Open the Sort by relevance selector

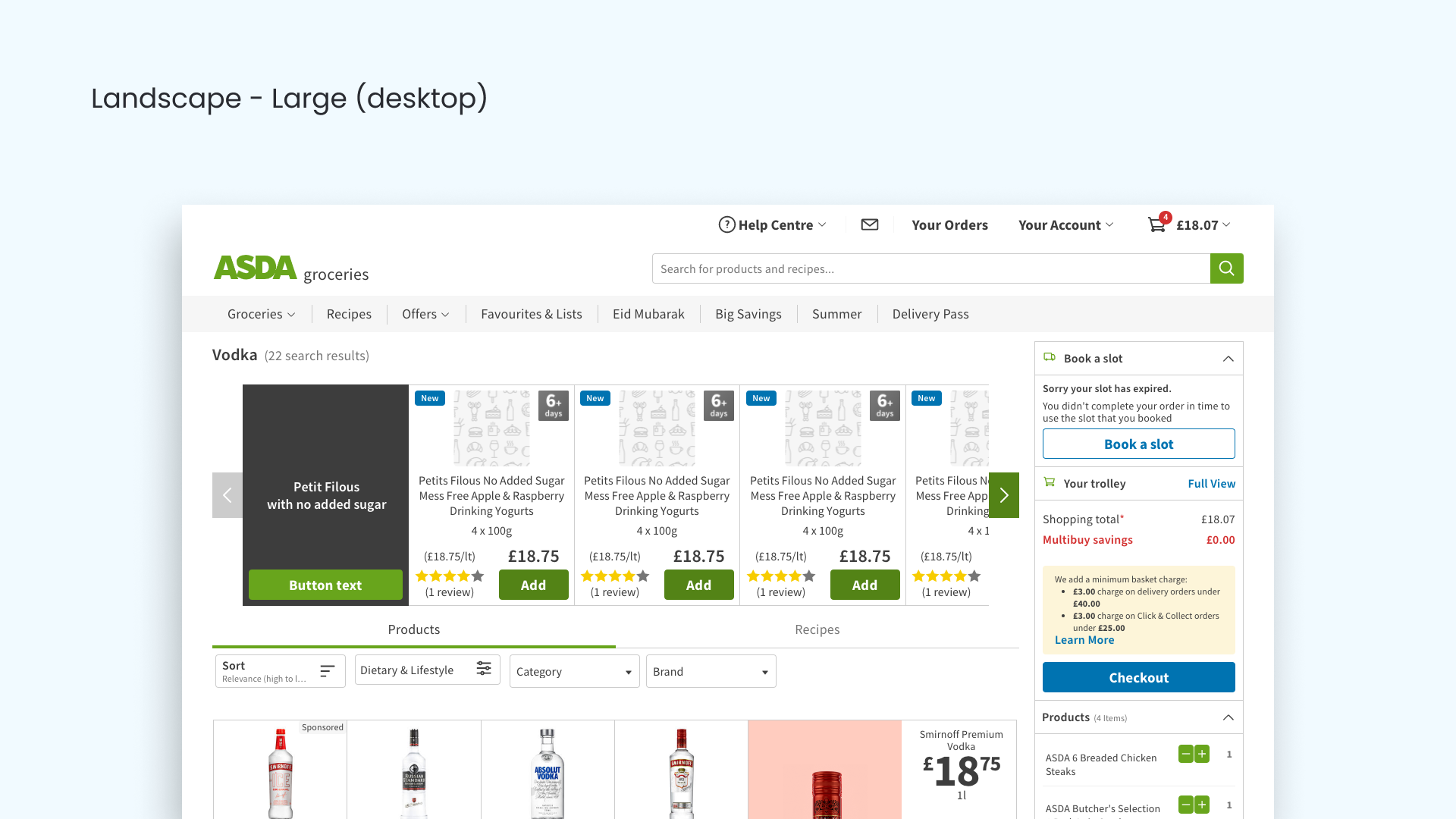(x=281, y=671)
